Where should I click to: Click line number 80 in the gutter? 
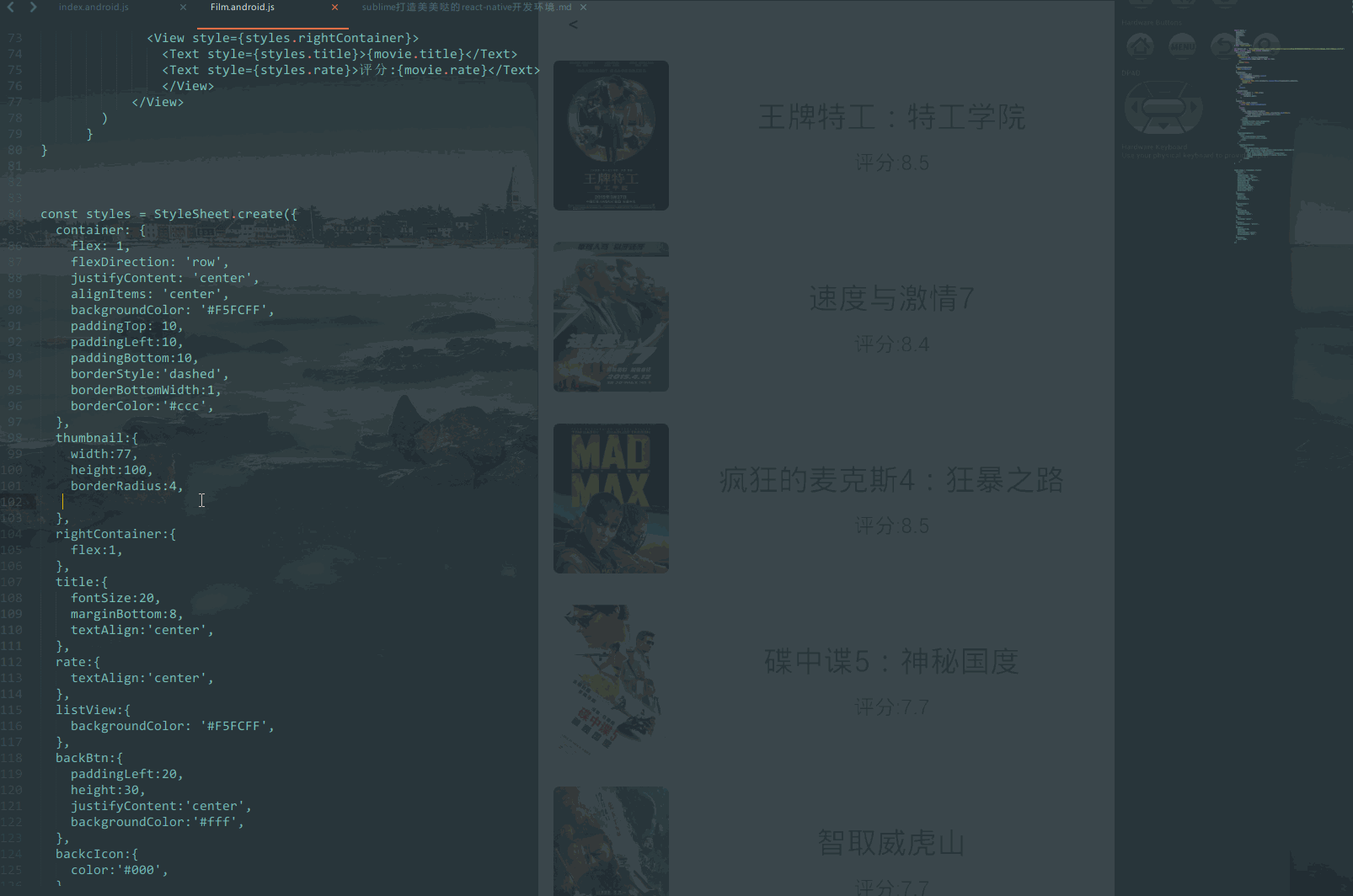click(x=14, y=150)
